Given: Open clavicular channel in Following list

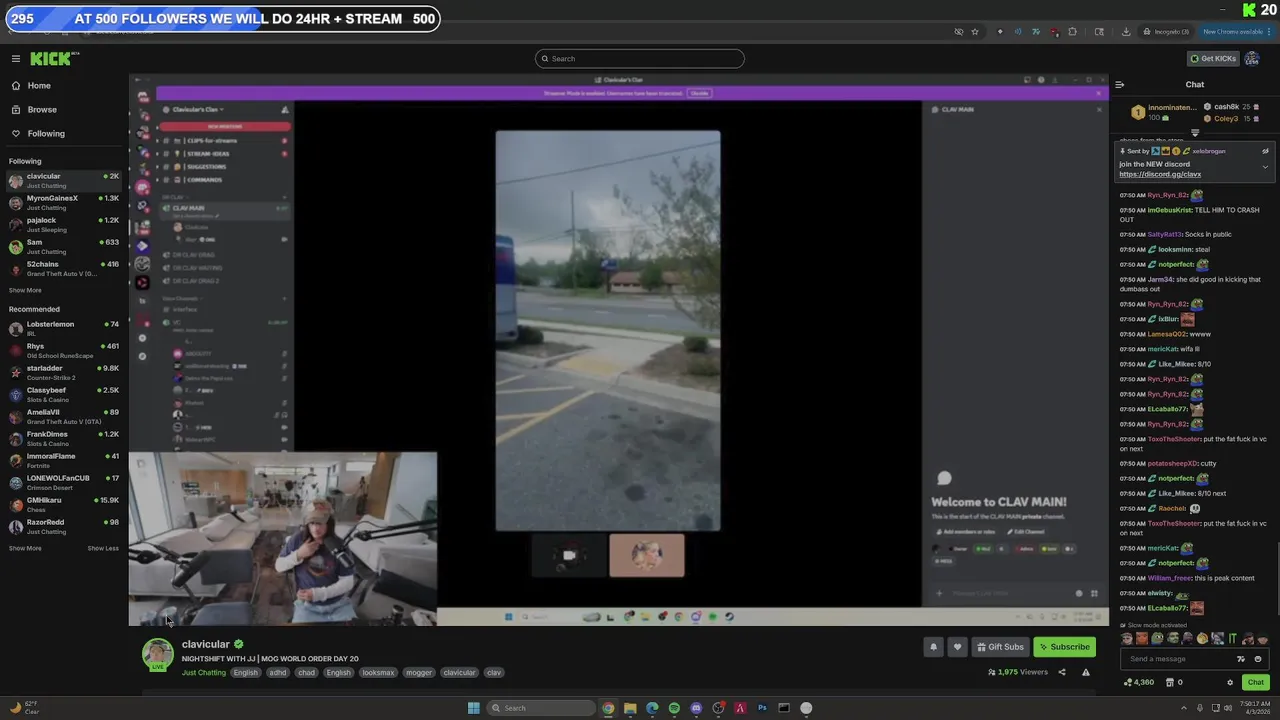Looking at the screenshot, I should pyautogui.click(x=64, y=181).
